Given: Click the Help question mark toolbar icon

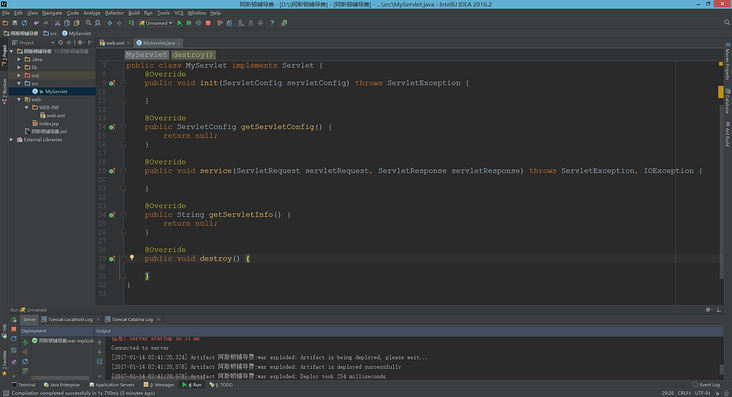Looking at the screenshot, I should tap(272, 23).
